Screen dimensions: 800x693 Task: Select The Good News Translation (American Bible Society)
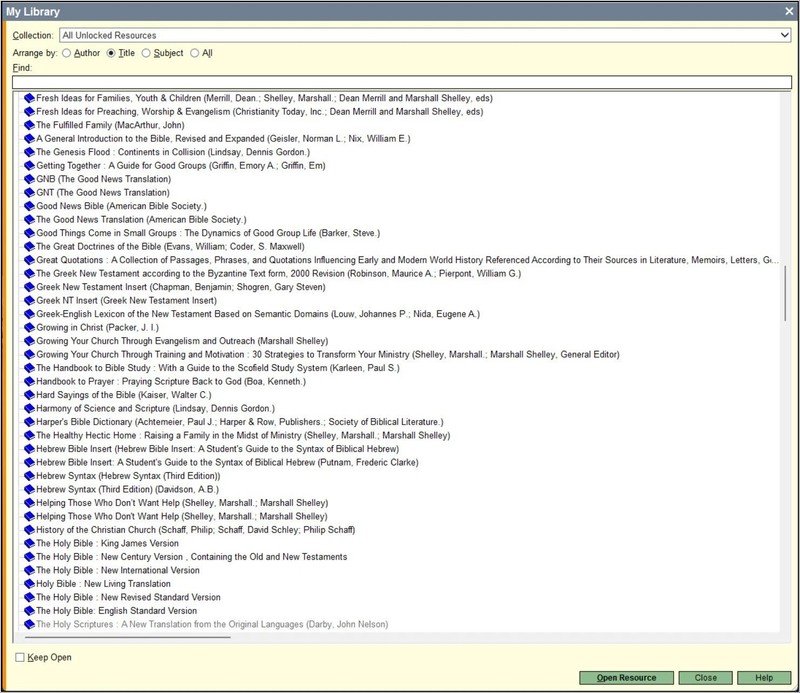[141, 219]
